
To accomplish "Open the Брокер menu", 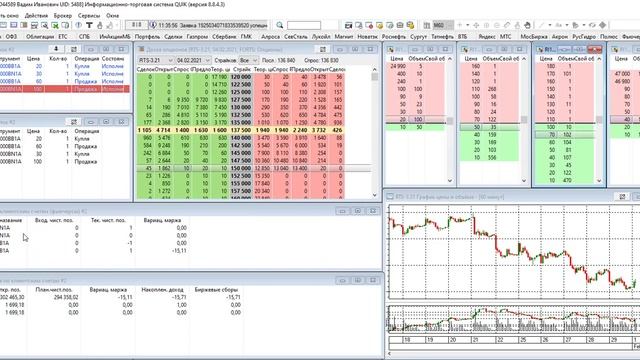I will pyautogui.click(x=62, y=16).
